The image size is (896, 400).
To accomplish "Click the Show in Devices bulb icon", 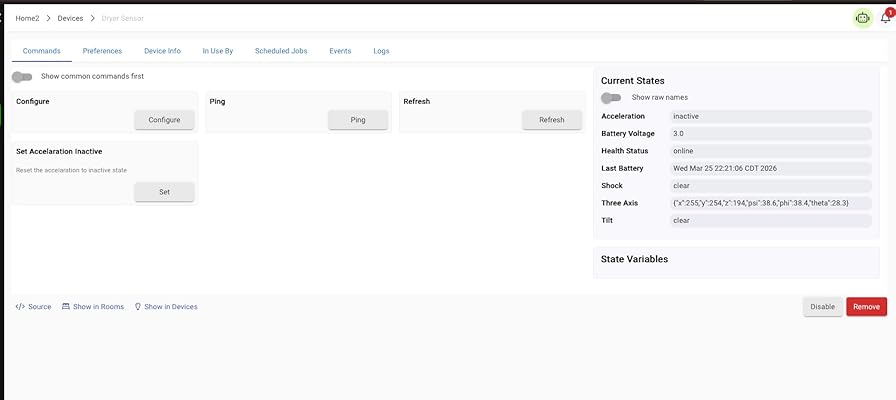I will (x=138, y=306).
